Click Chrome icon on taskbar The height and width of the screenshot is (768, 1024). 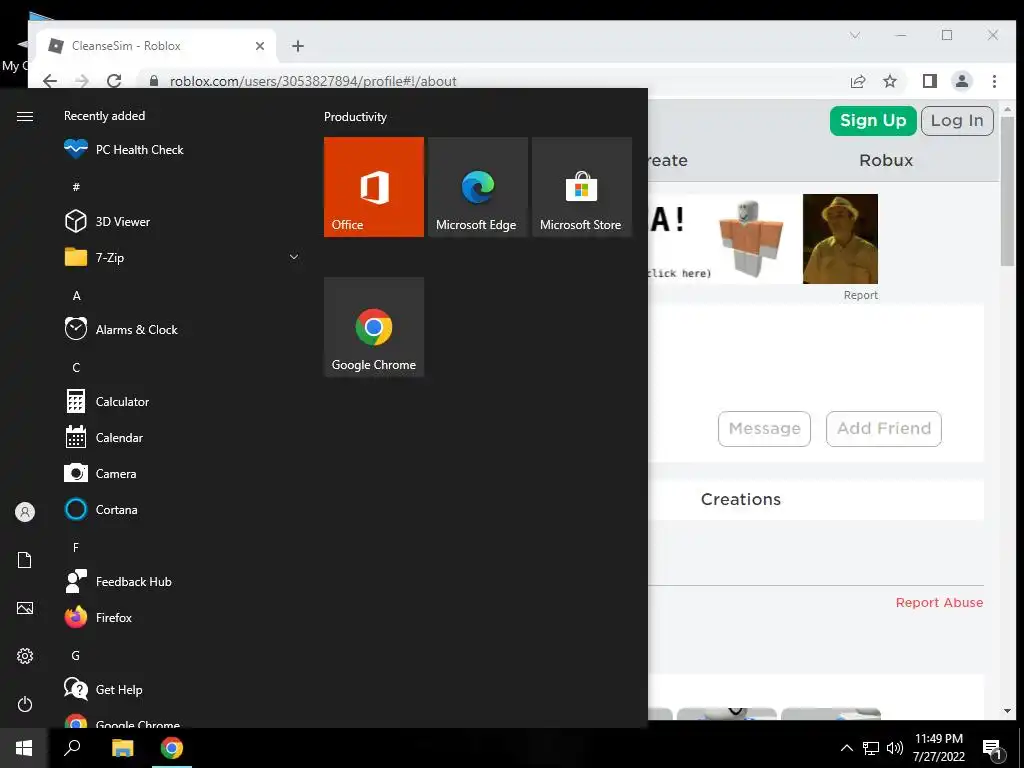172,748
